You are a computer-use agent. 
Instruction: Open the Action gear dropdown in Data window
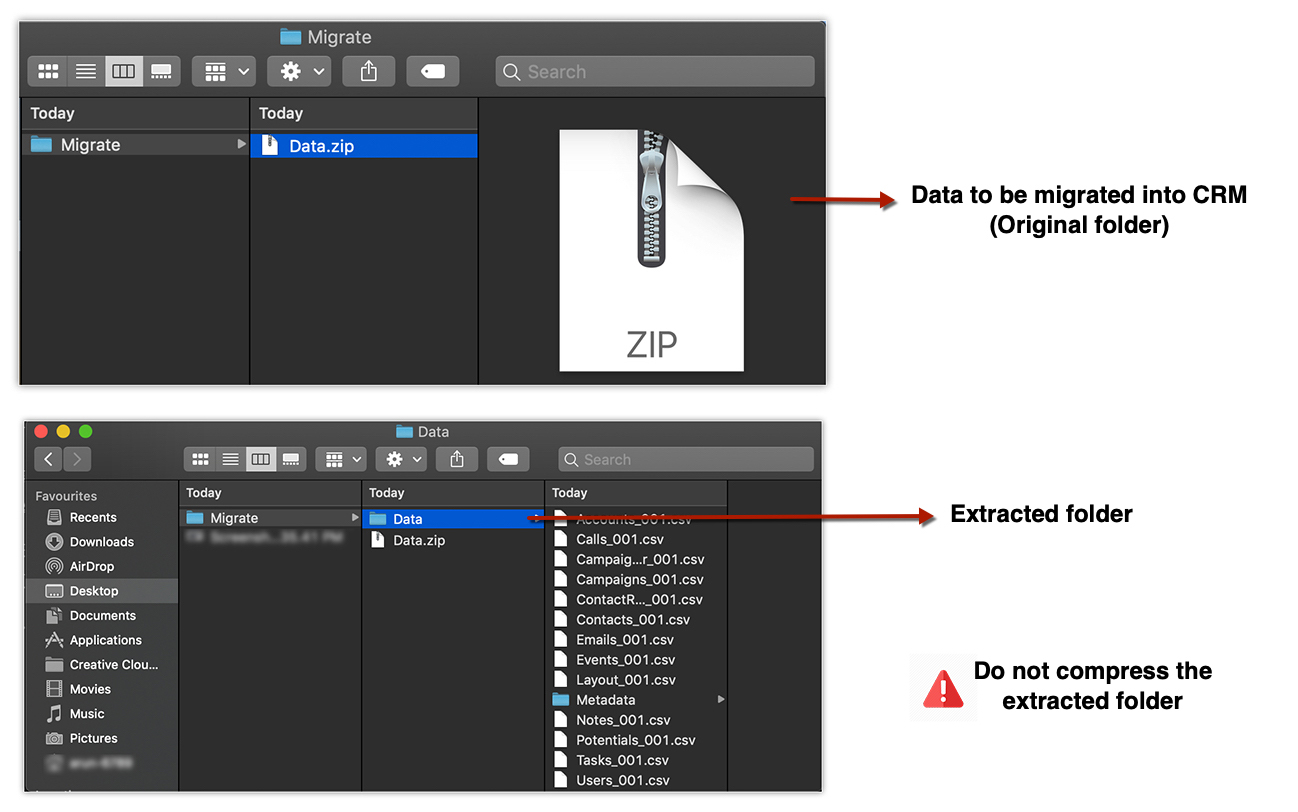click(x=404, y=459)
